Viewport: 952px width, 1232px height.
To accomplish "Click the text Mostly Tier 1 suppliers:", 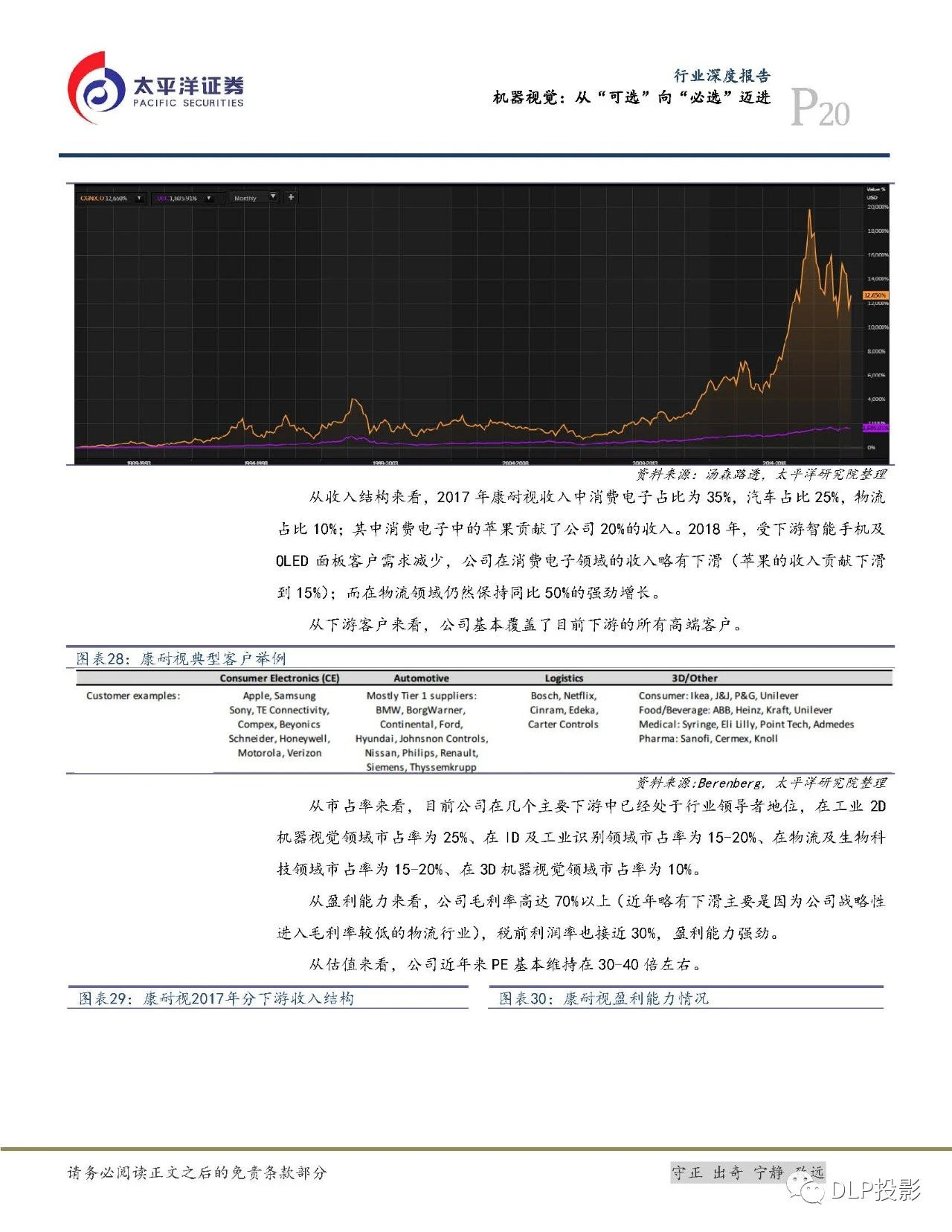I will [x=422, y=696].
